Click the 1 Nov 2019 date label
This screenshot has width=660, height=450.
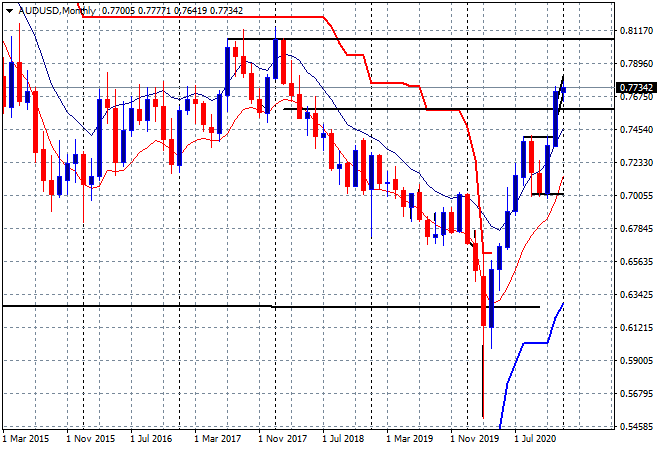pos(474,439)
